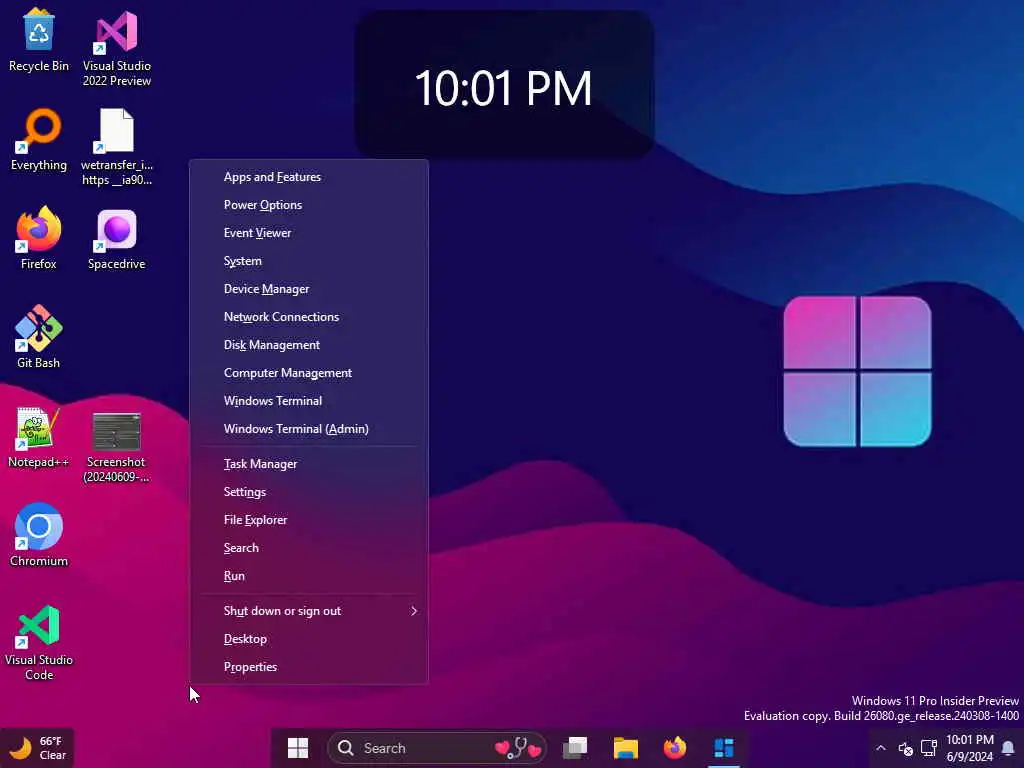Select Properties in the context menu

309,667
